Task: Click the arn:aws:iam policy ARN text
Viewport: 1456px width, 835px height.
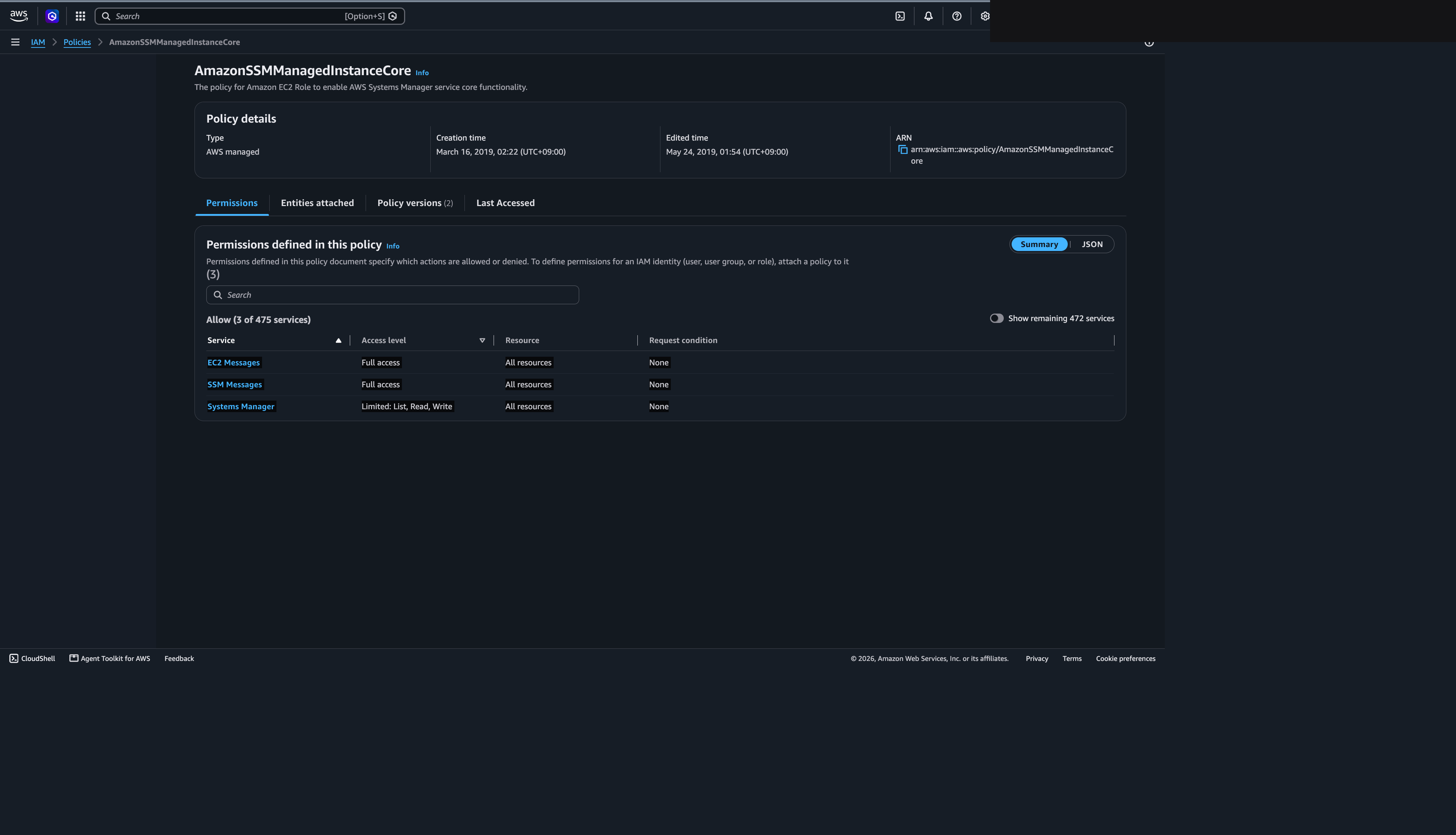Action: pyautogui.click(x=1012, y=155)
